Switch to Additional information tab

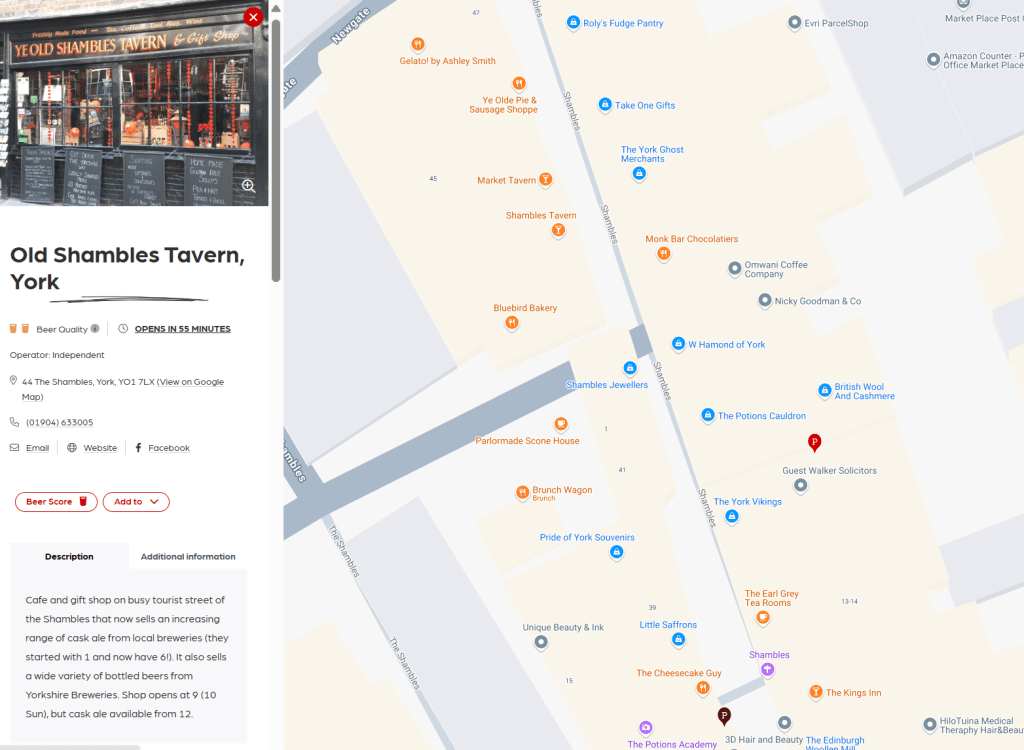(x=188, y=557)
